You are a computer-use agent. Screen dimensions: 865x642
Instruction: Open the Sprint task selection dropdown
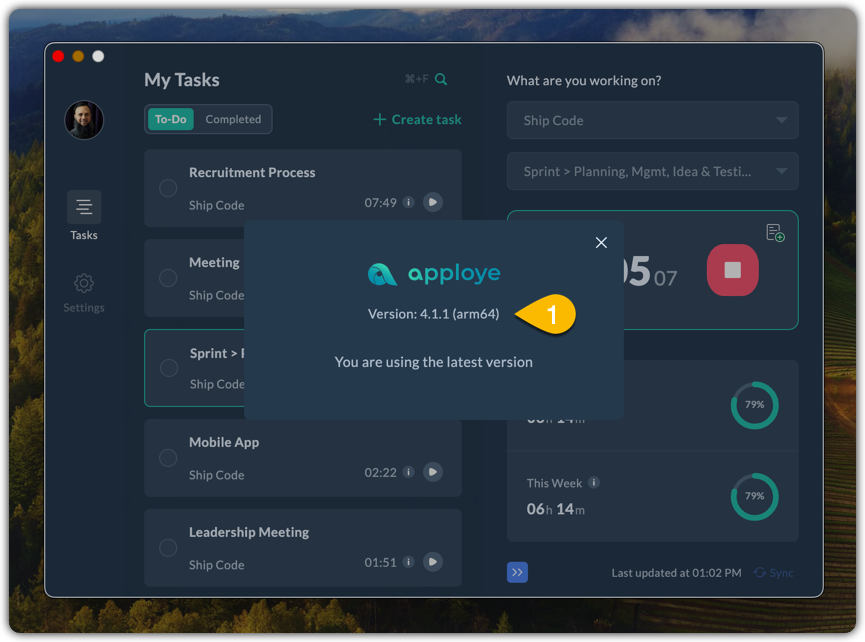(653, 172)
